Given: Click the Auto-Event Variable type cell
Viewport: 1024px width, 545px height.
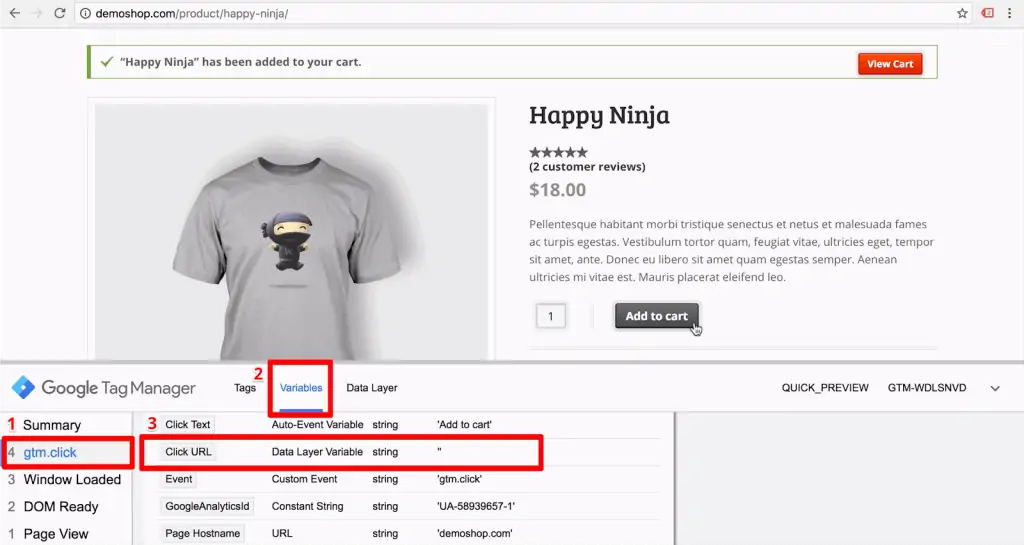Looking at the screenshot, I should tap(317, 424).
